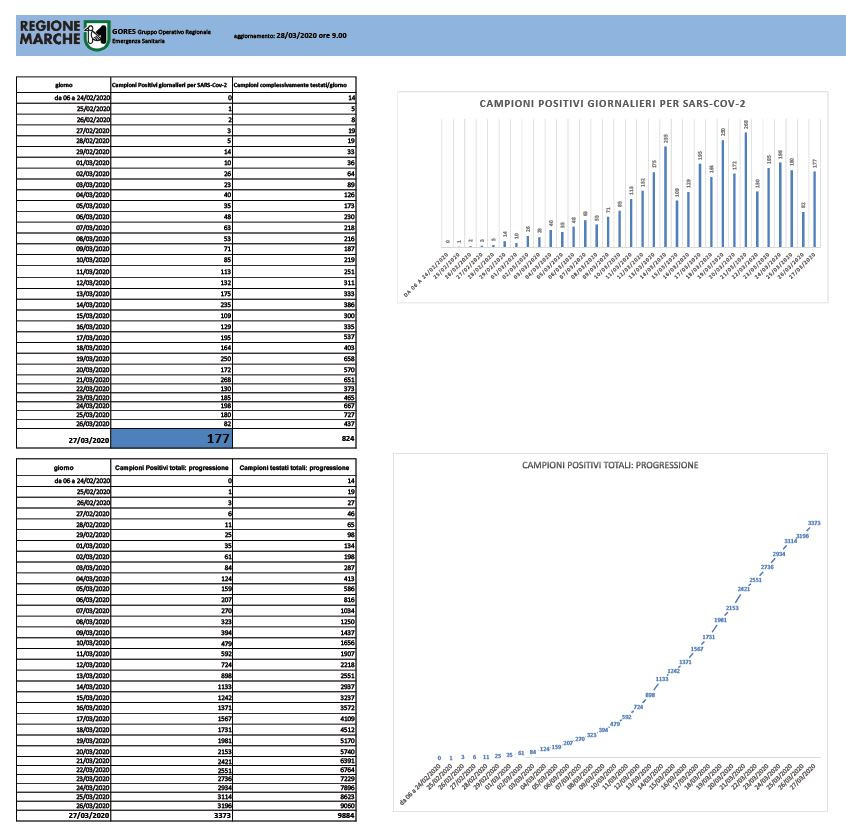Click the tallest bar labeled 268 in daily chart

[x=746, y=189]
